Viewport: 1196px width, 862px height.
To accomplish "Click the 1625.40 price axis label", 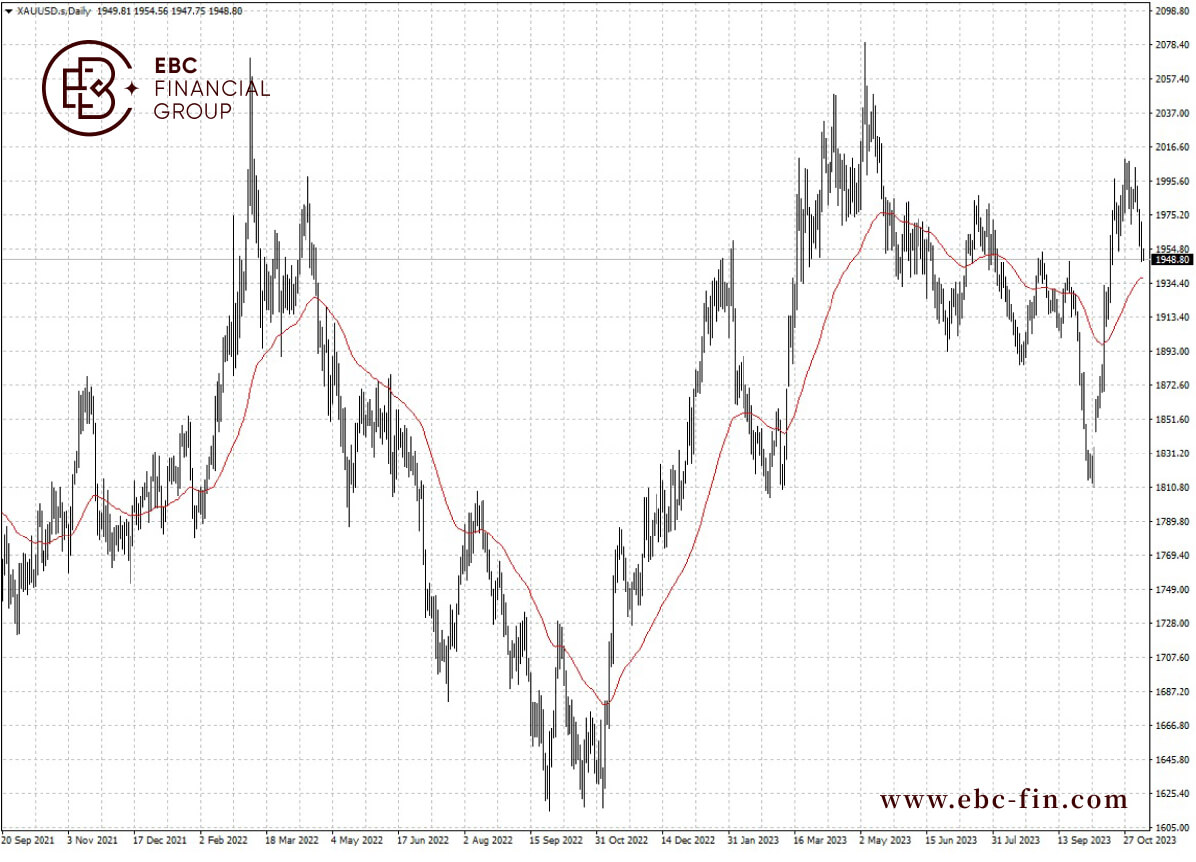I will (x=1172, y=793).
